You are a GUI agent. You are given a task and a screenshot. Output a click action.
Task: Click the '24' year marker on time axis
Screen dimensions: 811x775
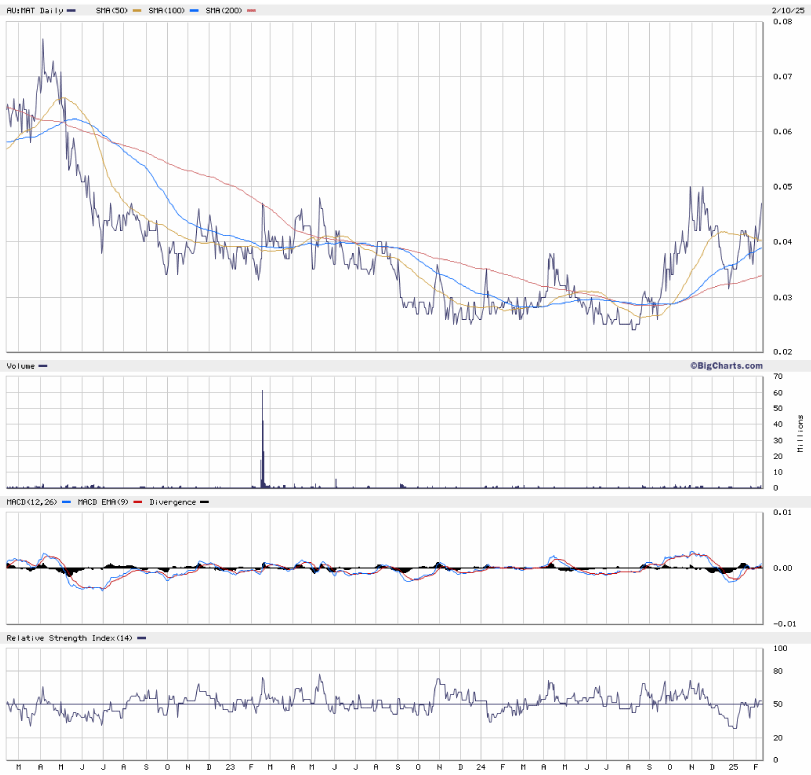point(483,766)
